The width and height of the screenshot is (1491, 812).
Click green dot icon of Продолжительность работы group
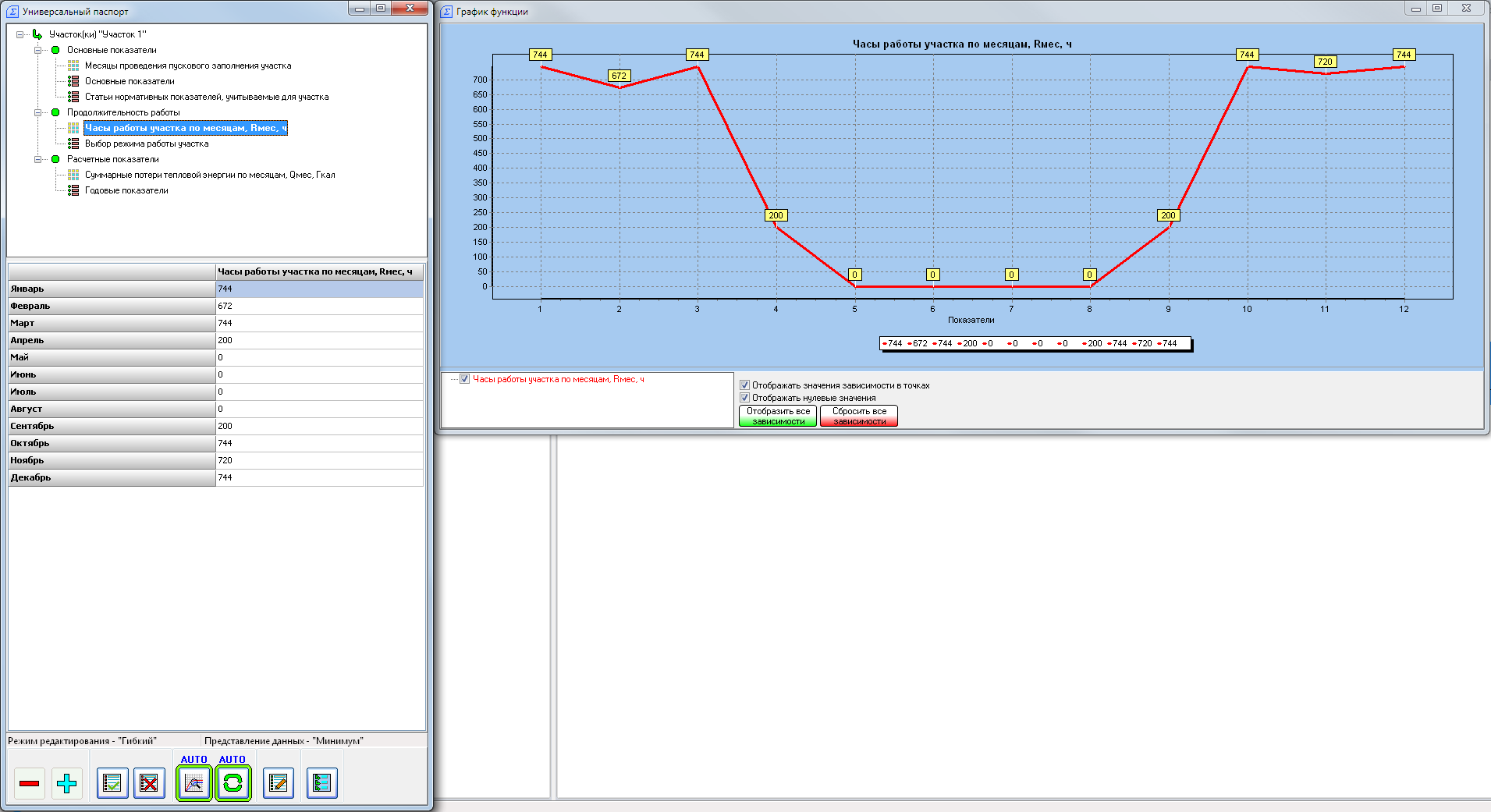pos(55,112)
